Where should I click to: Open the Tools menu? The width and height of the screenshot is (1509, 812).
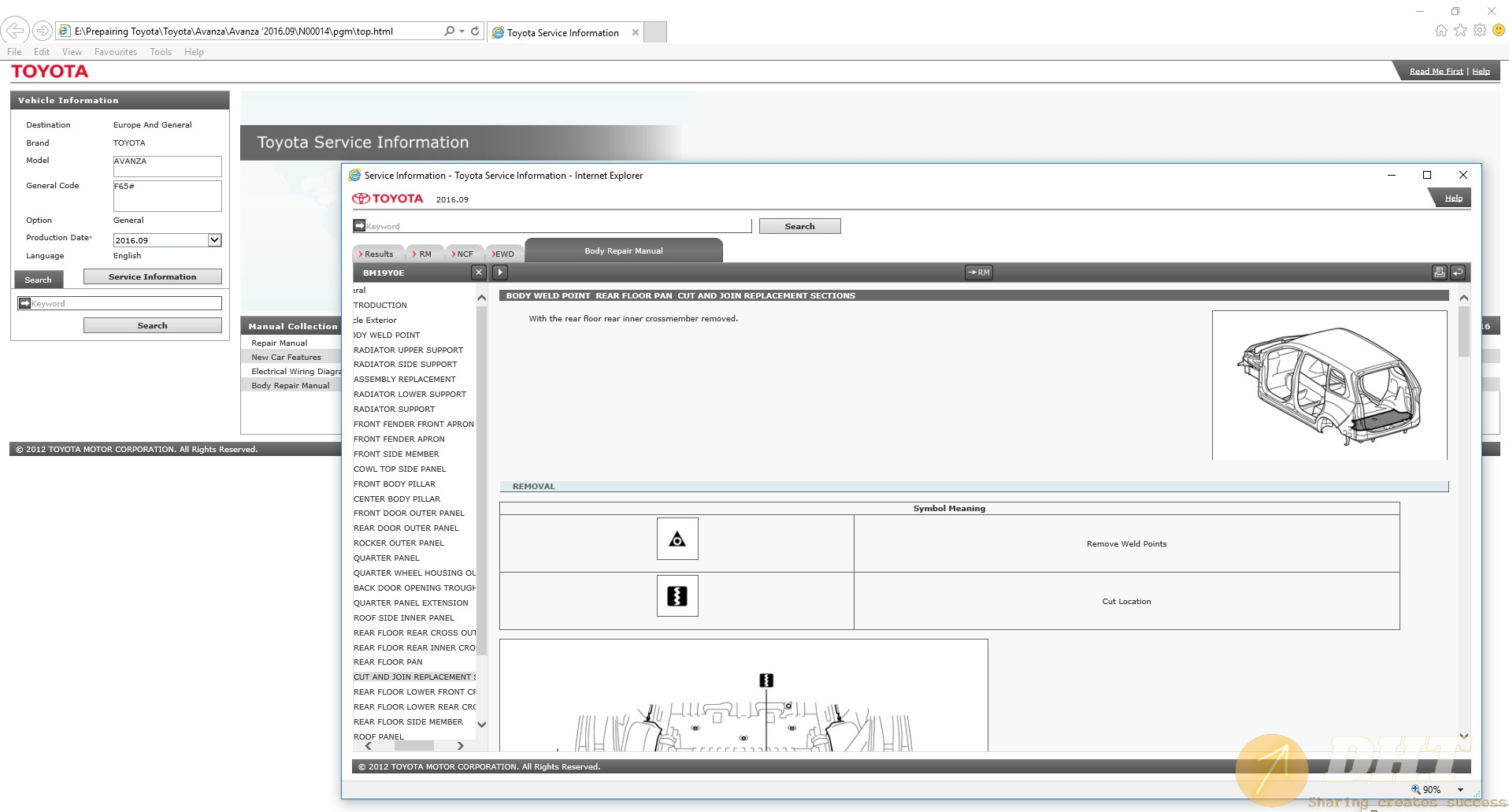[x=161, y=52]
